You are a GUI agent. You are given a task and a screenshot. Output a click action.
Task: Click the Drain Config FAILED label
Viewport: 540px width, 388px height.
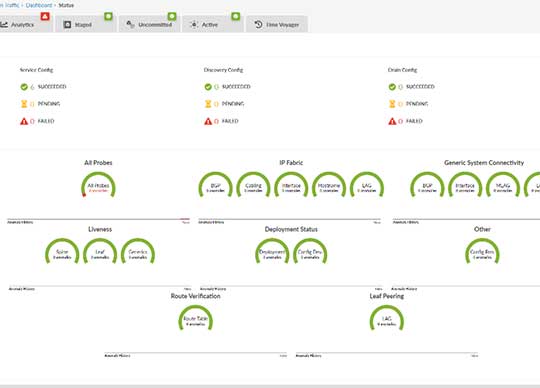point(414,121)
